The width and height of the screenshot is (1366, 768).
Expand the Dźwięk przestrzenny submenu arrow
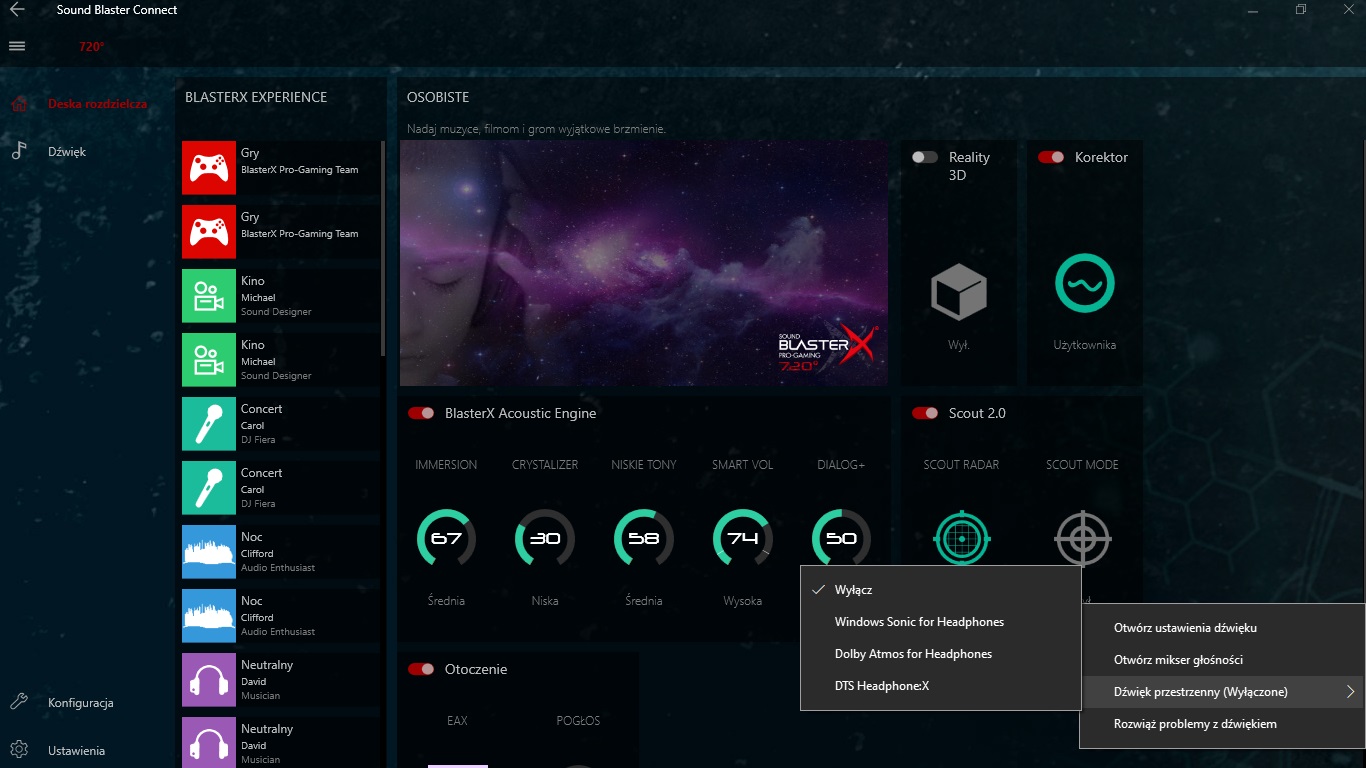pyautogui.click(x=1350, y=692)
